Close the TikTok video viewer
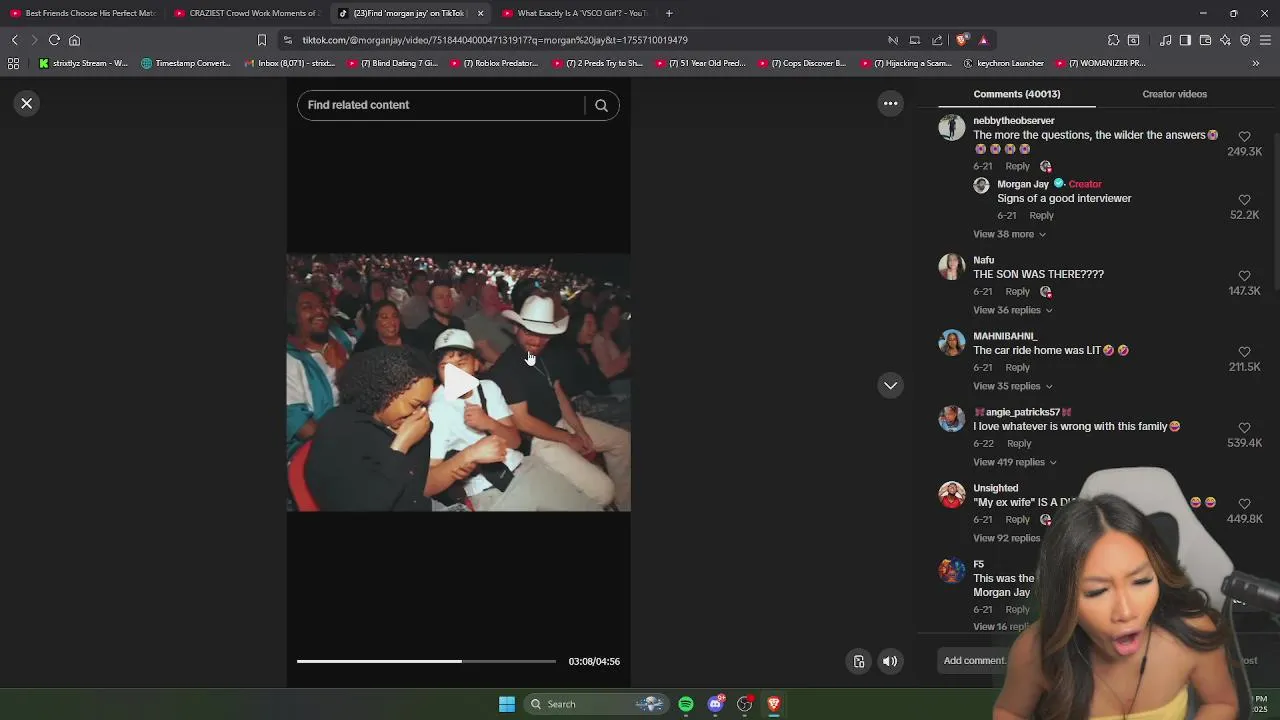Image resolution: width=1280 pixels, height=720 pixels. click(27, 103)
